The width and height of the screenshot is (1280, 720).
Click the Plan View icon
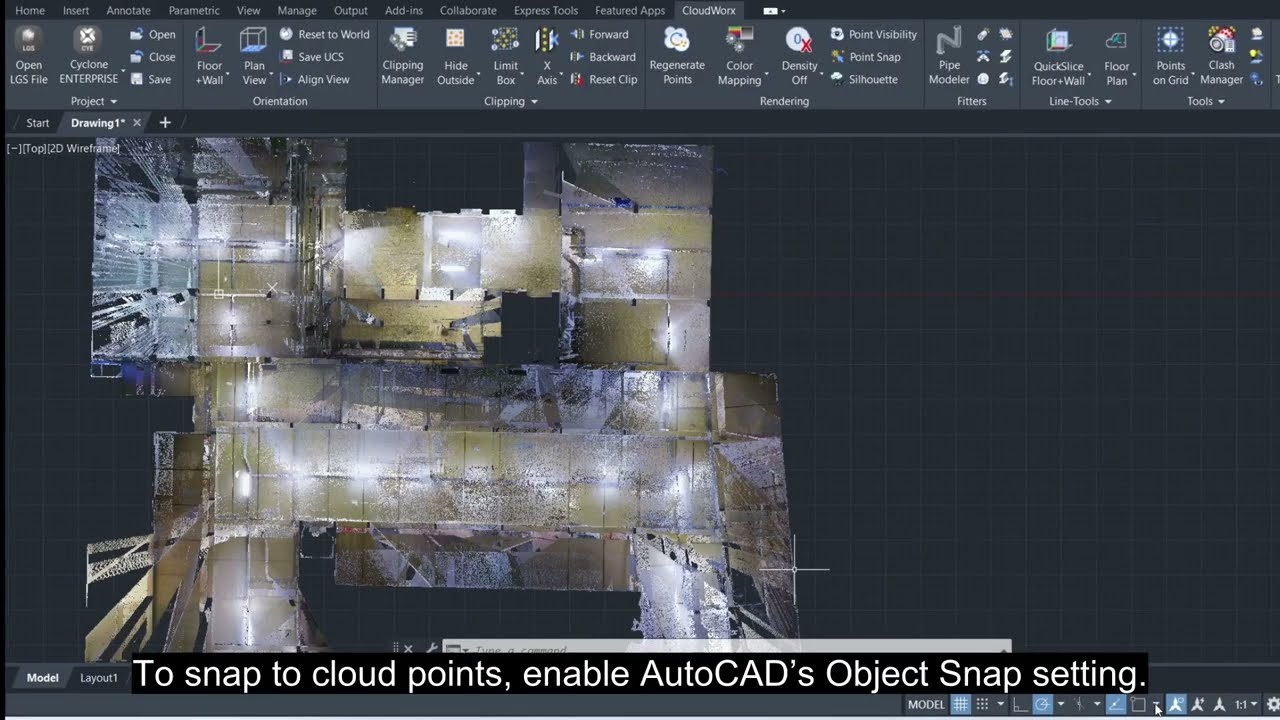[x=254, y=40]
